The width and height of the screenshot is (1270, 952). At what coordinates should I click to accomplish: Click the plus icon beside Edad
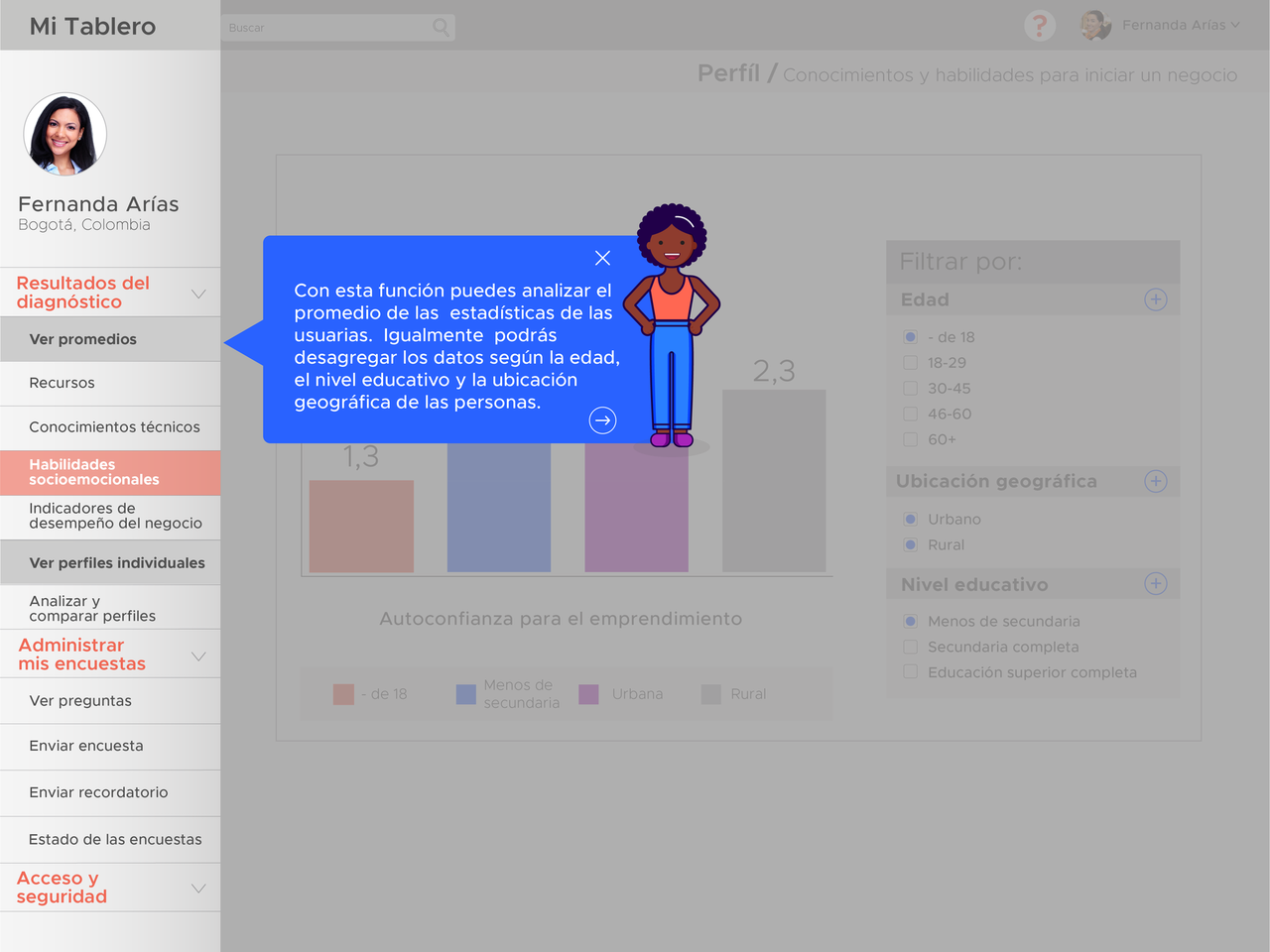[x=1155, y=299]
